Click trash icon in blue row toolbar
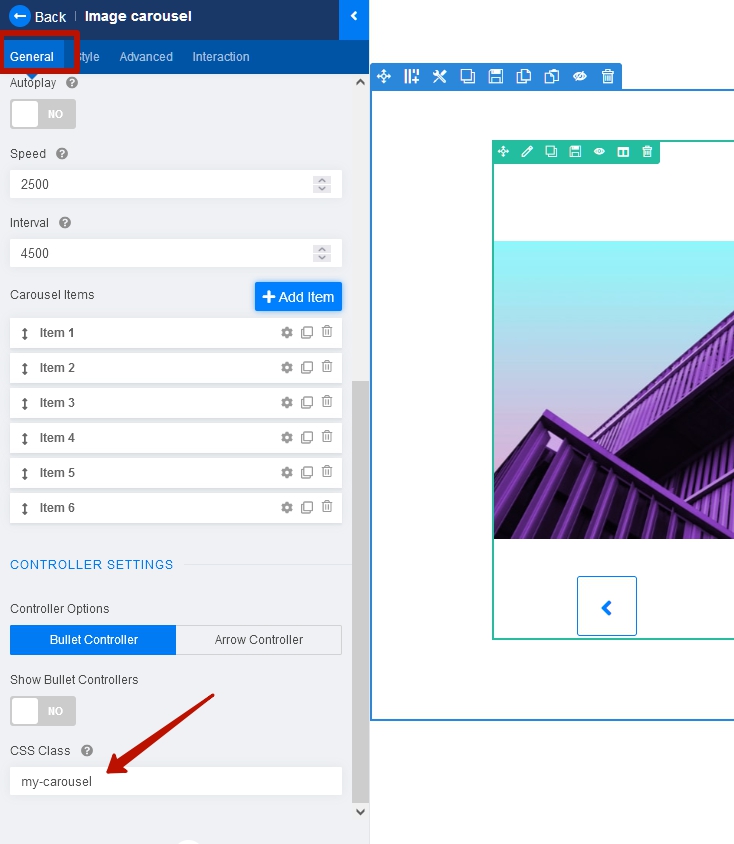The width and height of the screenshot is (734, 844). [608, 77]
